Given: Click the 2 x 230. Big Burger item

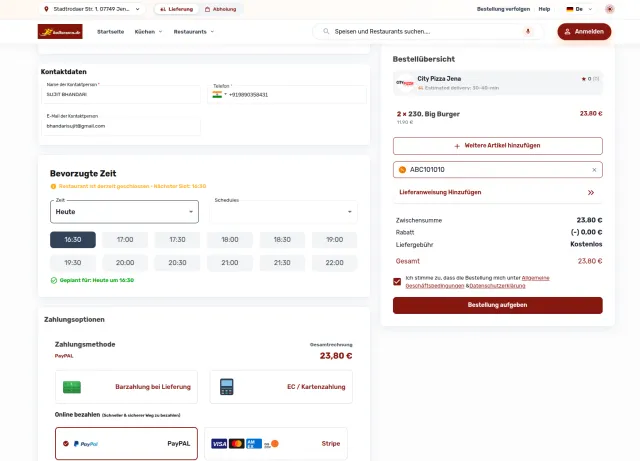Looking at the screenshot, I should click(428, 114).
